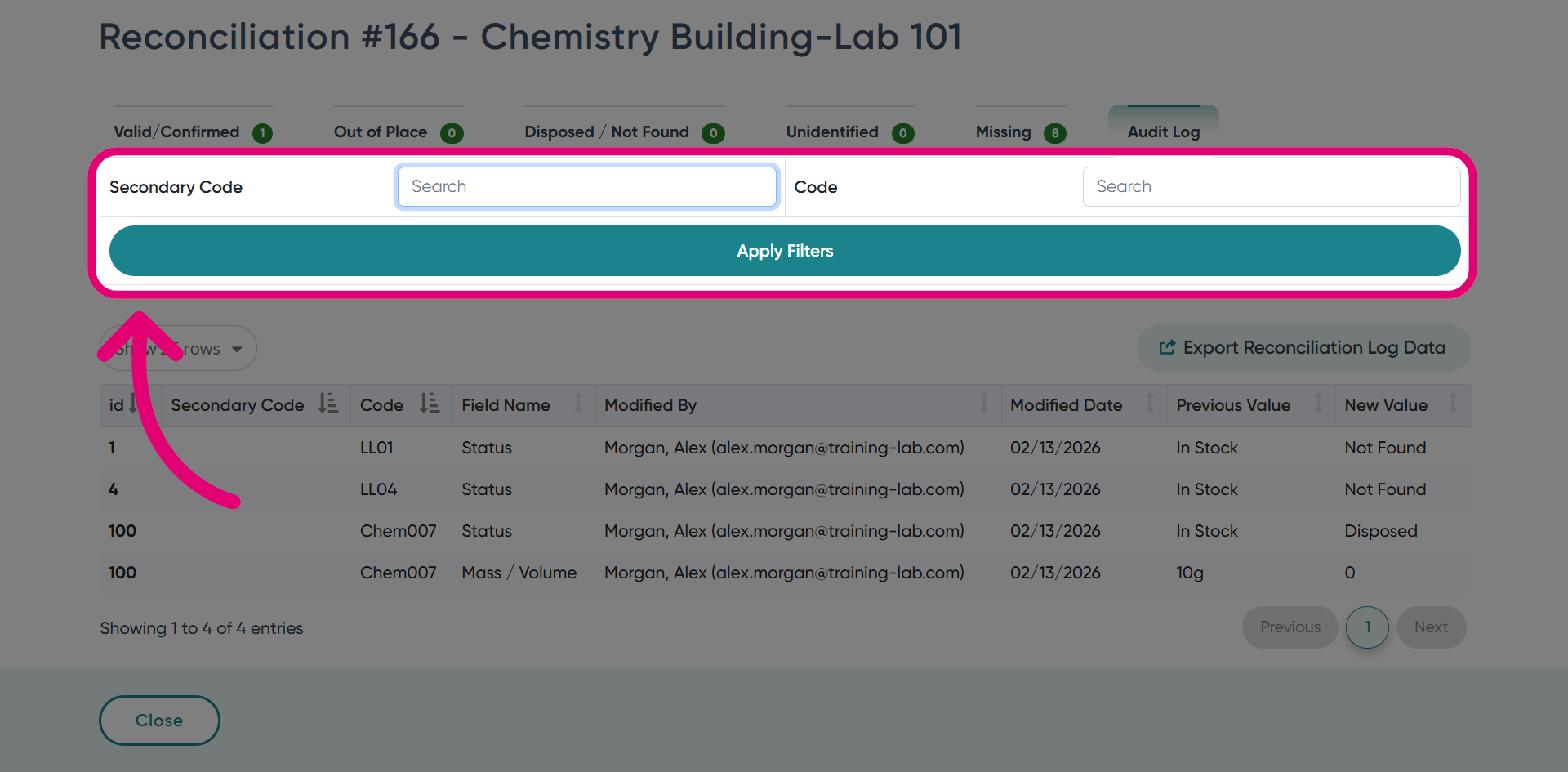Viewport: 1568px width, 772px height.
Task: Export Reconciliation Log Data
Action: (x=1303, y=348)
